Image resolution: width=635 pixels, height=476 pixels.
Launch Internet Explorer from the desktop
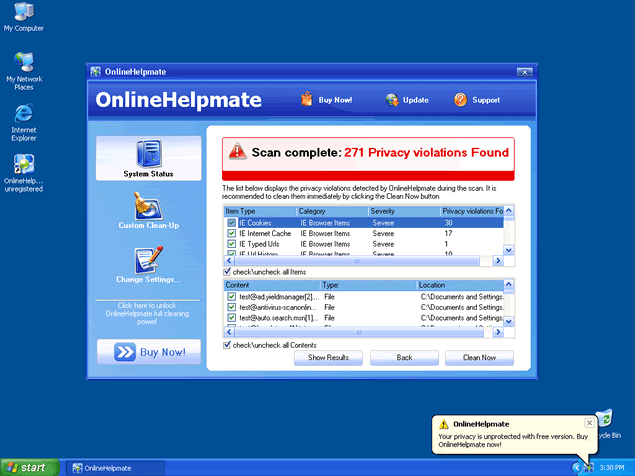23,113
